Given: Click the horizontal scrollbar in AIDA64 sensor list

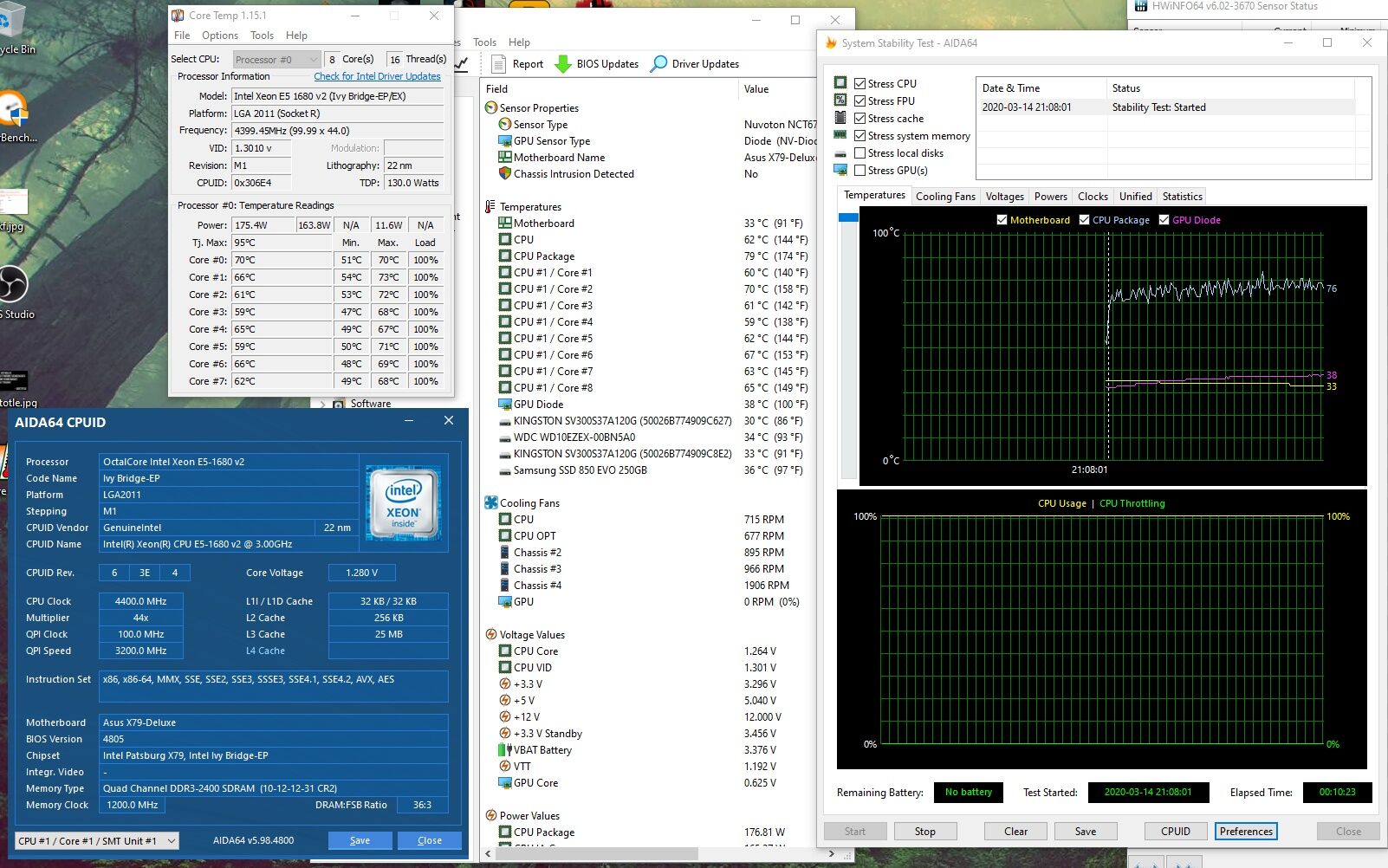Looking at the screenshot, I should (597, 853).
